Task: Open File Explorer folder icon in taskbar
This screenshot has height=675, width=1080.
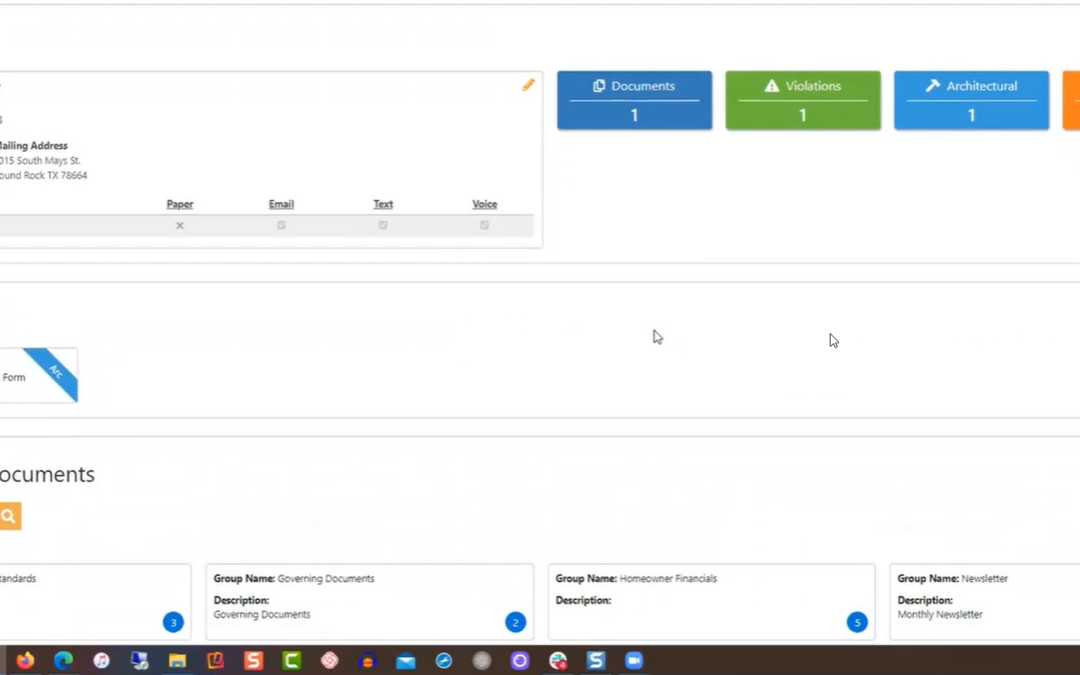Action: click(x=177, y=660)
